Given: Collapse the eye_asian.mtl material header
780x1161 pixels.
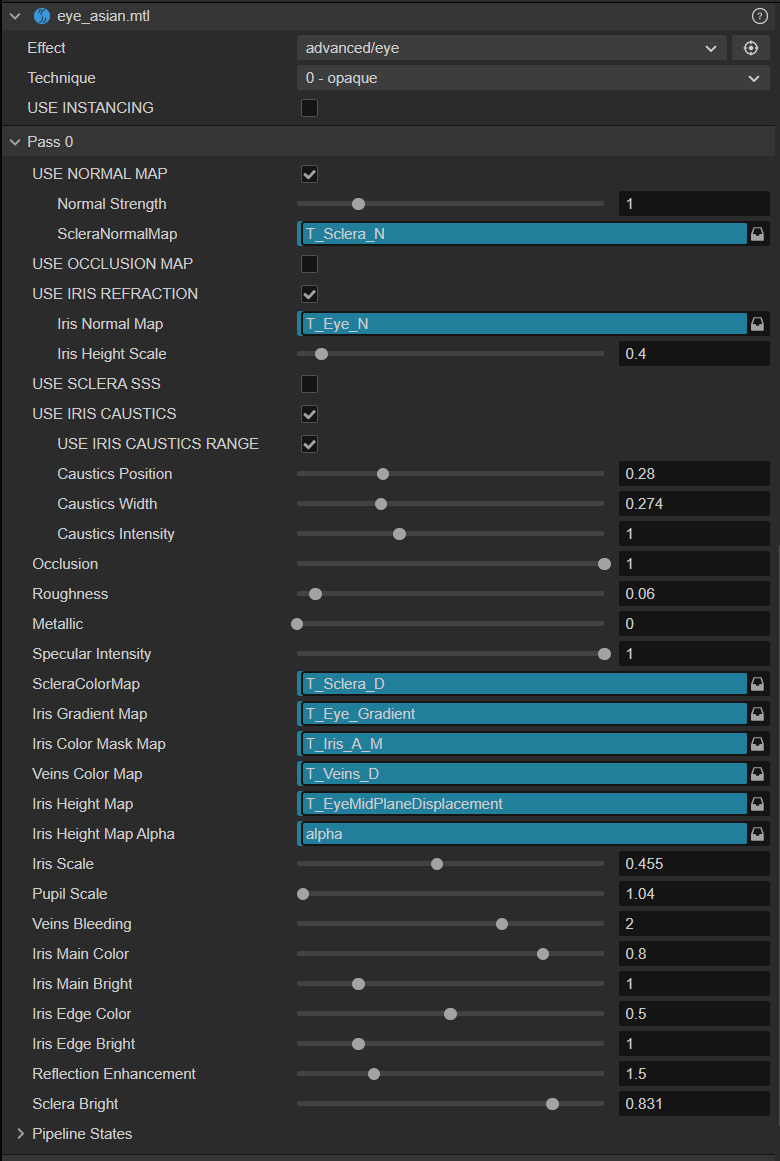Looking at the screenshot, I should [x=15, y=16].
